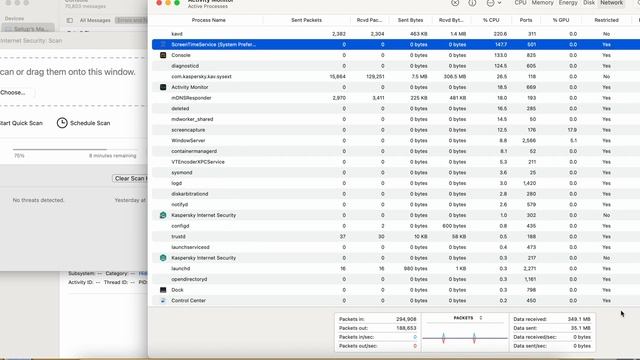
Task: Click the Data received value 349.1 MB
Action: coord(579,319)
